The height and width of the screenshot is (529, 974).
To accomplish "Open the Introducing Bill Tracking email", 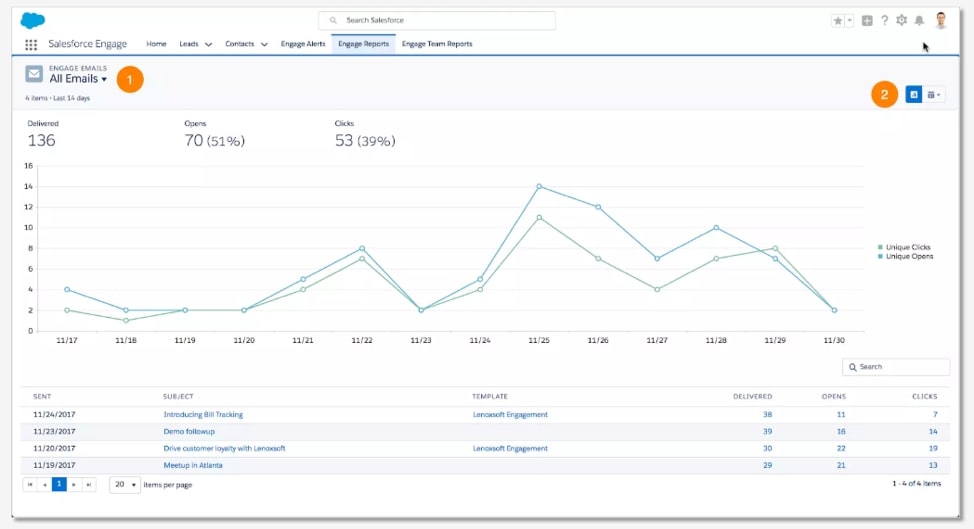I will 203,415.
